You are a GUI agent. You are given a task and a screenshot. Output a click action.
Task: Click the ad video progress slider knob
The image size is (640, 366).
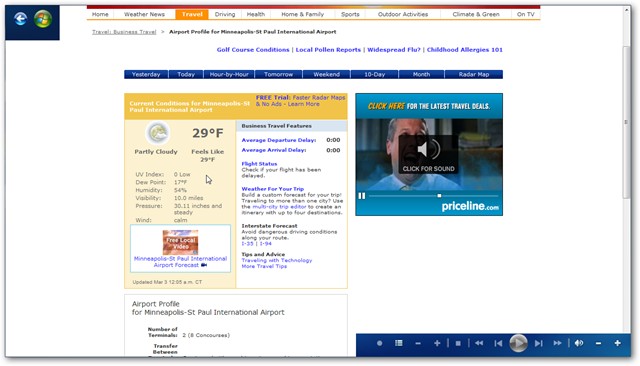tap(439, 196)
